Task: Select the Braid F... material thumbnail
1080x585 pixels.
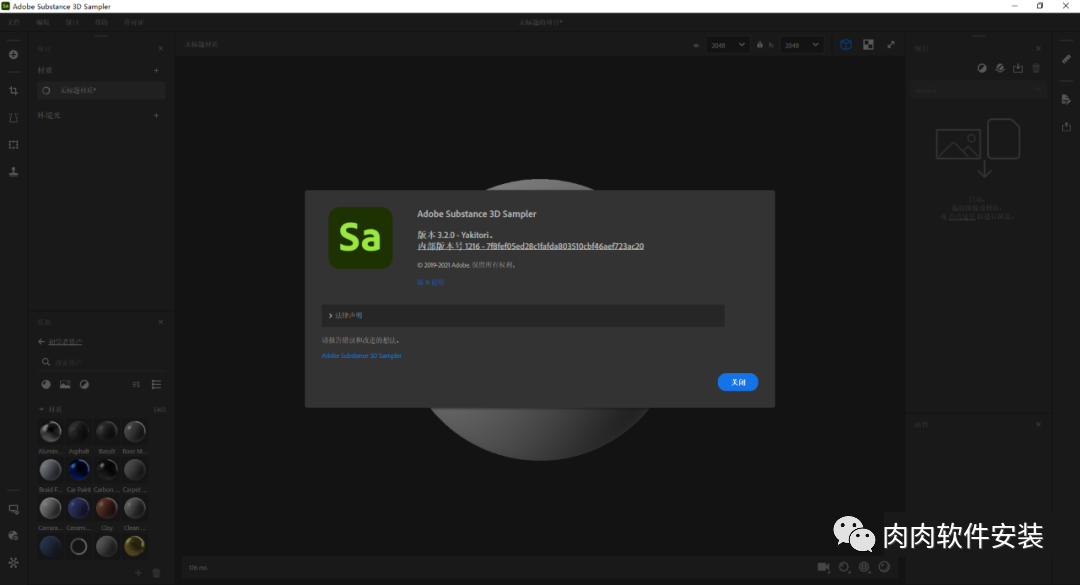Action: 50,470
